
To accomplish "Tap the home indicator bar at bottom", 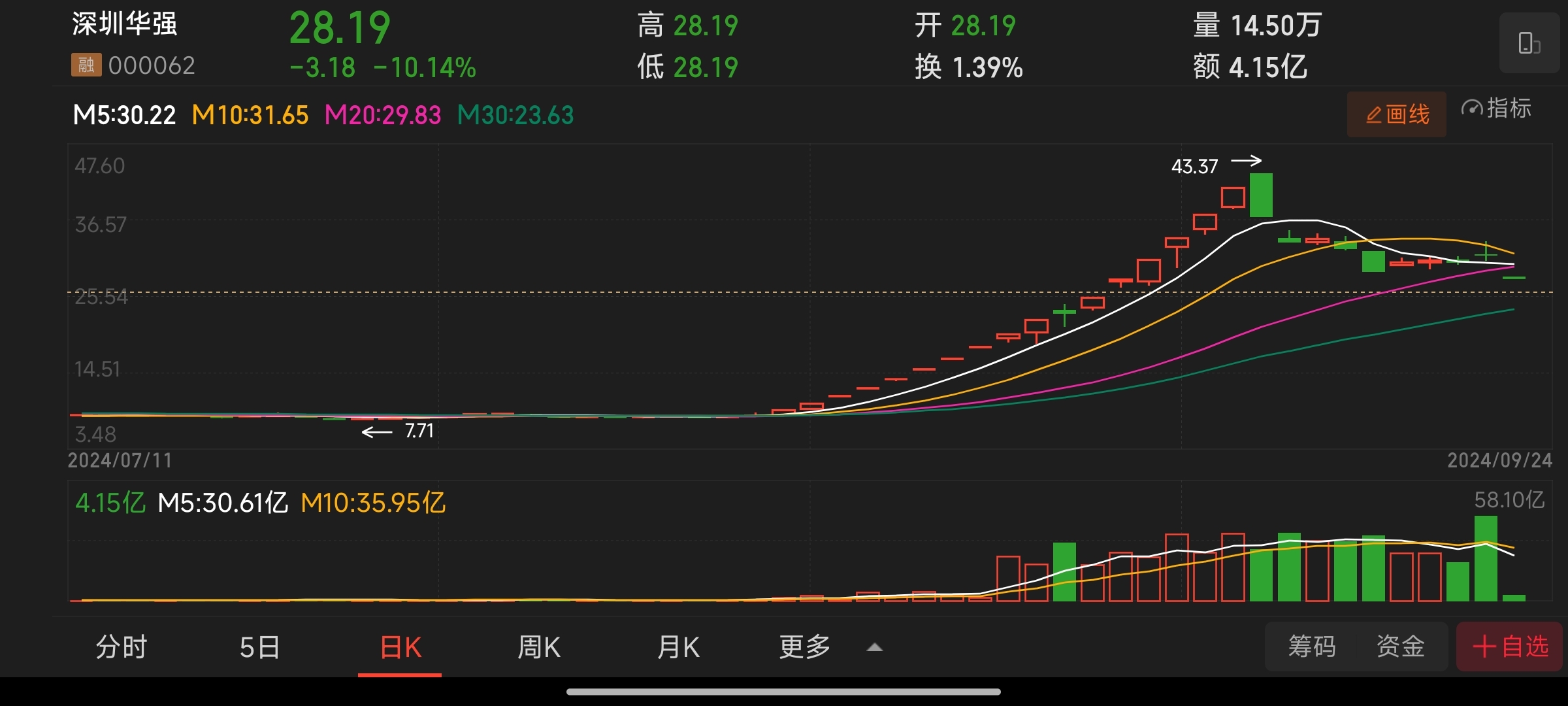I will click(783, 692).
